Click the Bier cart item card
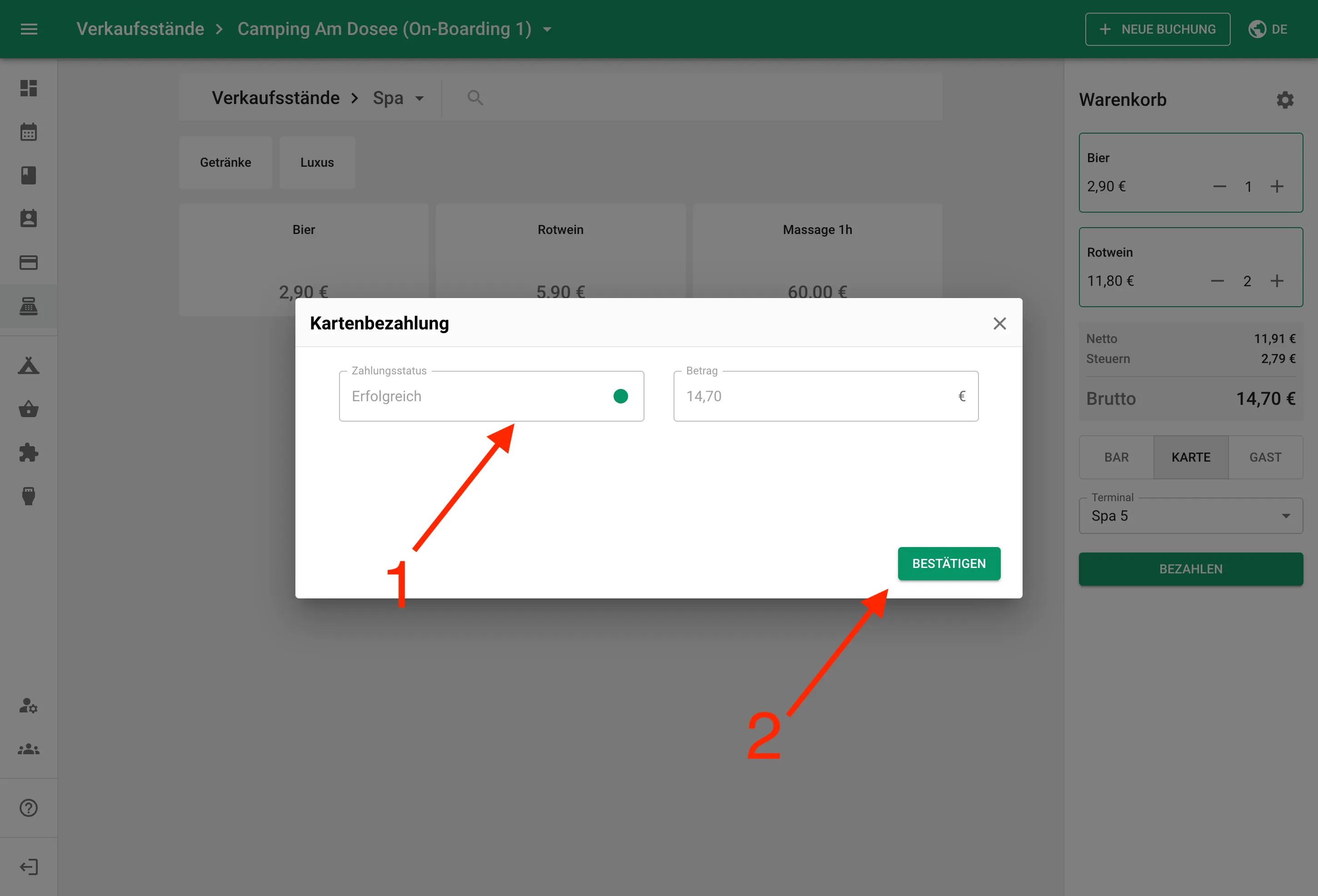This screenshot has height=896, width=1318. pyautogui.click(x=1191, y=172)
